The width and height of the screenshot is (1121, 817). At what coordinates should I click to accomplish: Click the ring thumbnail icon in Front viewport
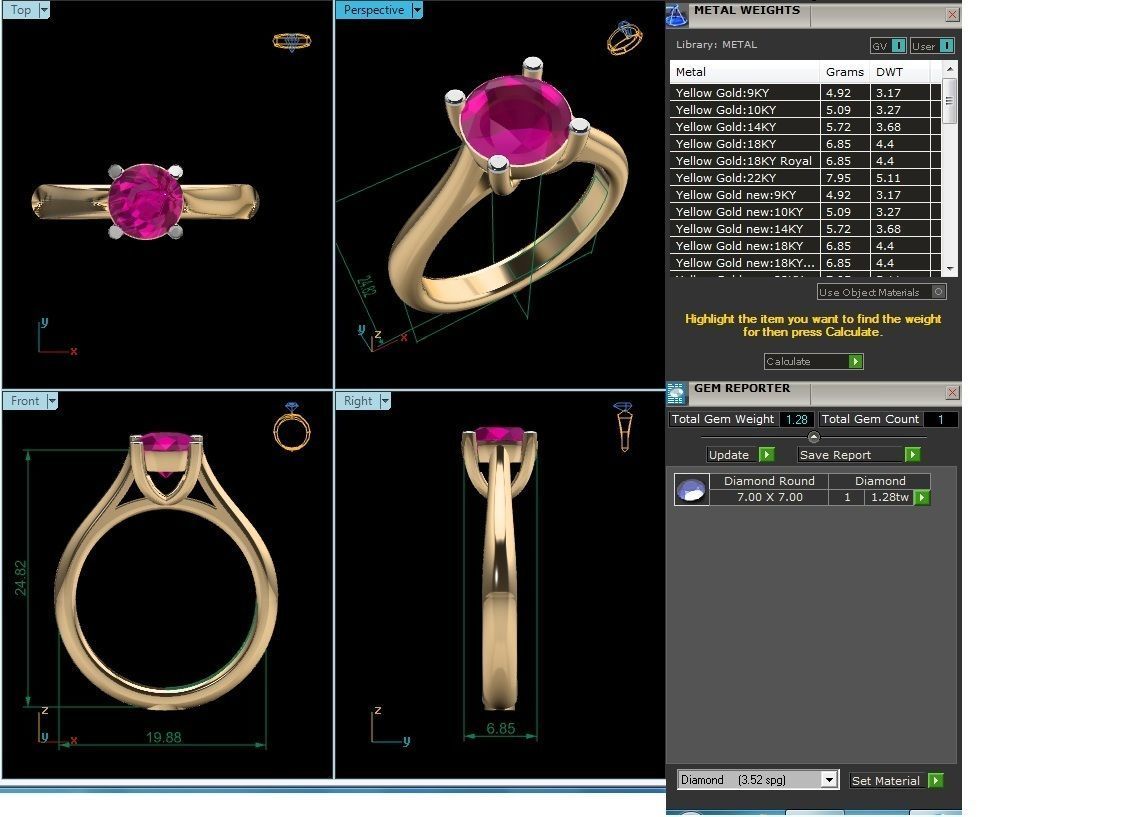point(292,427)
